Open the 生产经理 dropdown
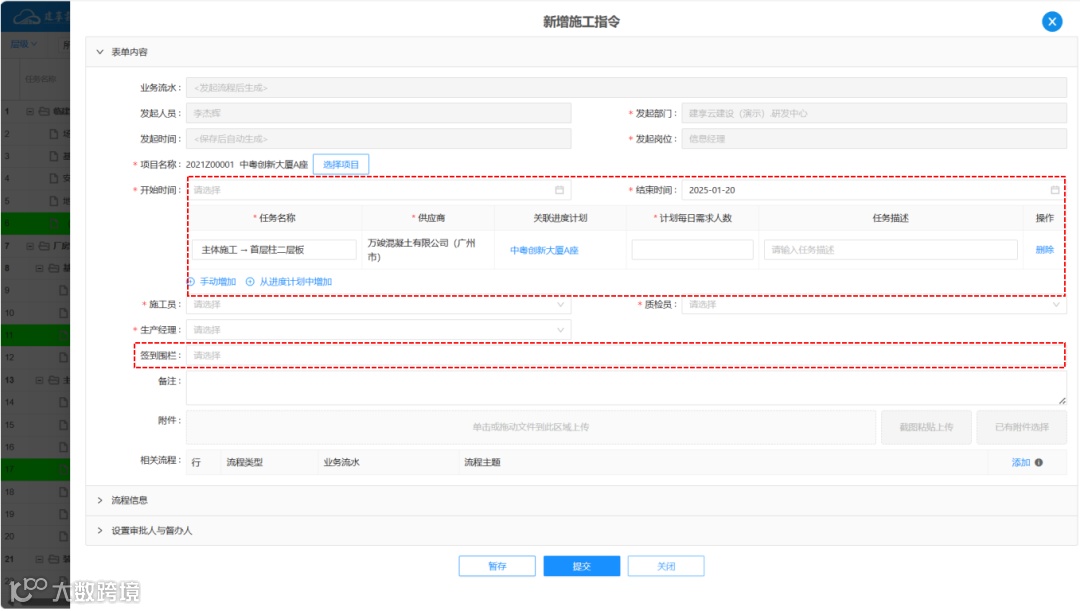The height and width of the screenshot is (611, 1080). tap(378, 330)
